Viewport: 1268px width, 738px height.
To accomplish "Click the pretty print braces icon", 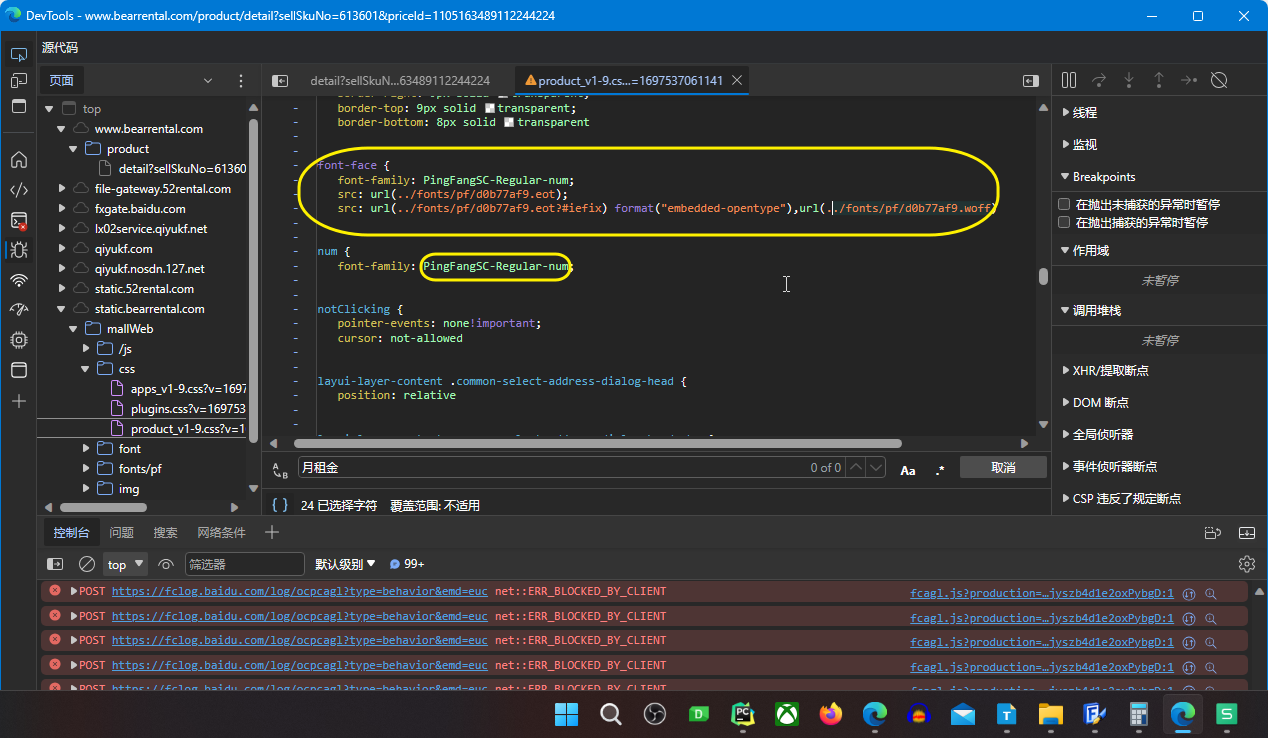I will (x=280, y=505).
